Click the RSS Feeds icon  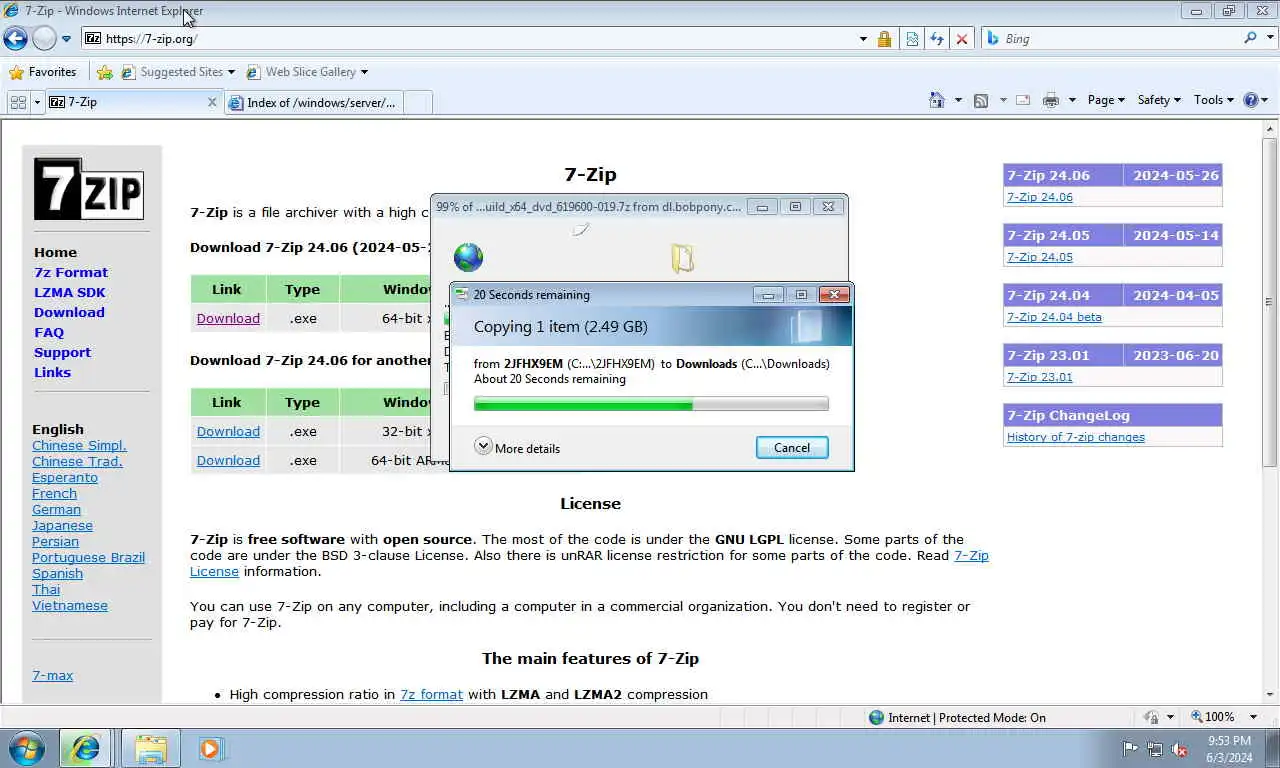click(x=981, y=100)
